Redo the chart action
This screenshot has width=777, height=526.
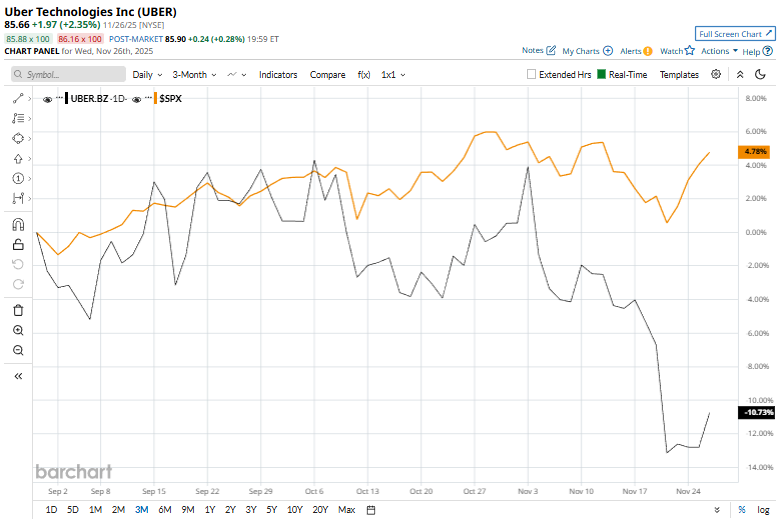click(18, 284)
